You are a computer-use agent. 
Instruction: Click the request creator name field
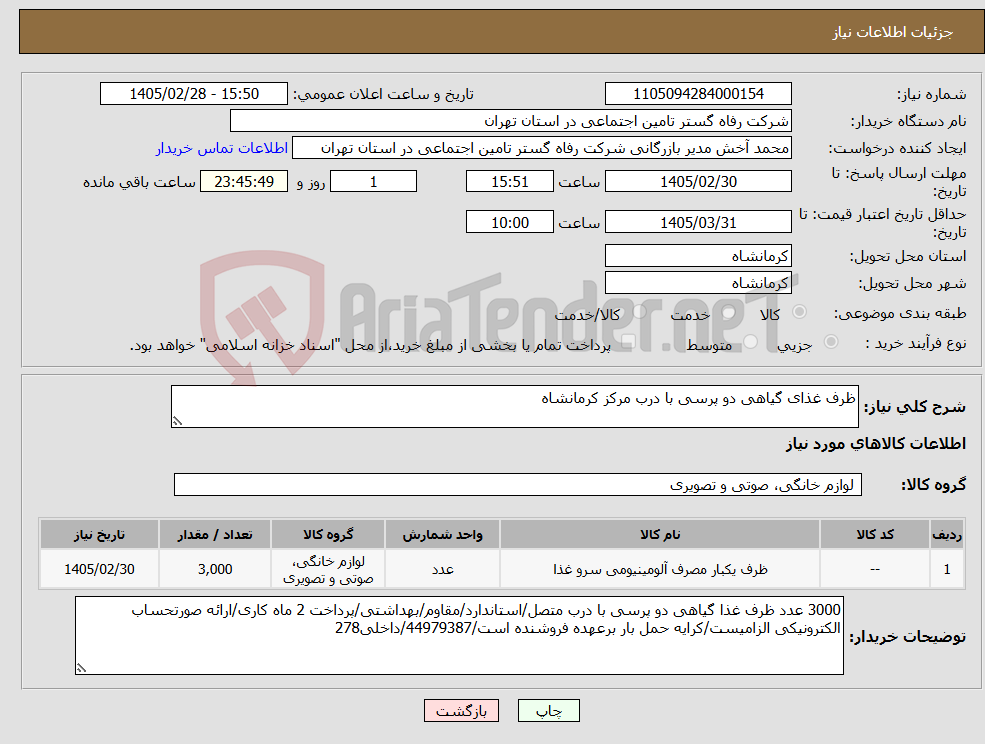(541, 148)
